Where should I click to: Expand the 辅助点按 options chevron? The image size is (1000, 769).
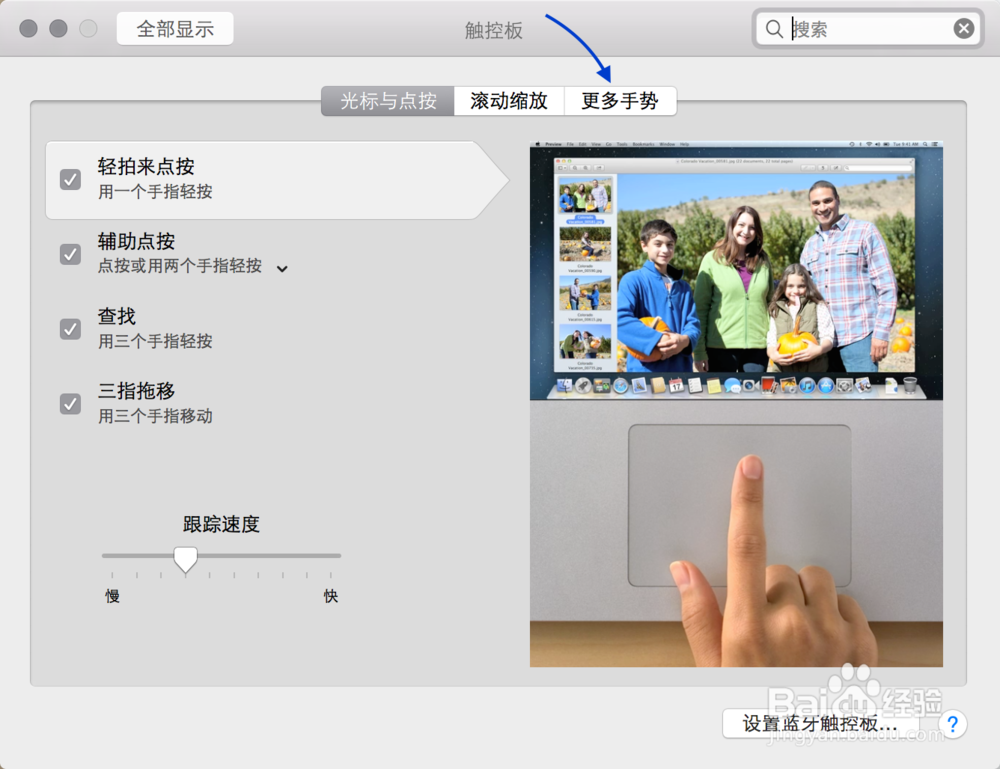(281, 268)
